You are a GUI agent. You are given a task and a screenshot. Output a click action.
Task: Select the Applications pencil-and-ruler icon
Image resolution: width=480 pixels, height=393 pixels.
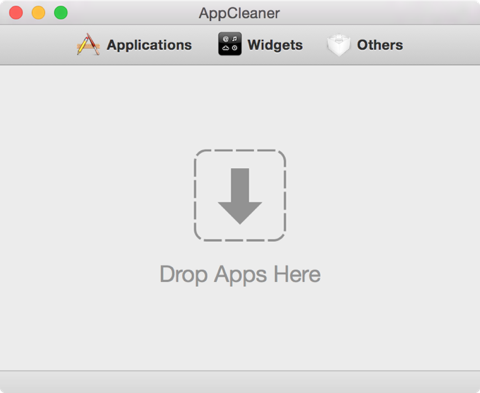point(88,44)
